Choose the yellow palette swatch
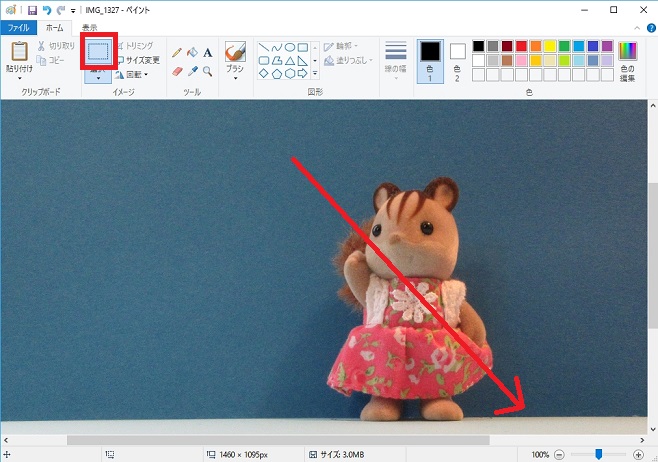Screen dimensions: 658x462 (x=550, y=46)
